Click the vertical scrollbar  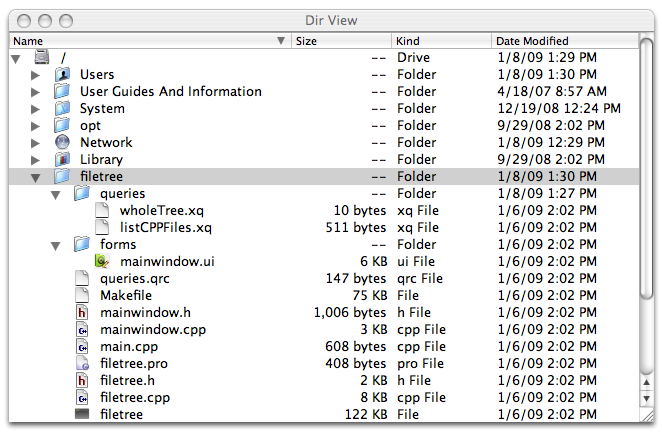[x=647, y=170]
